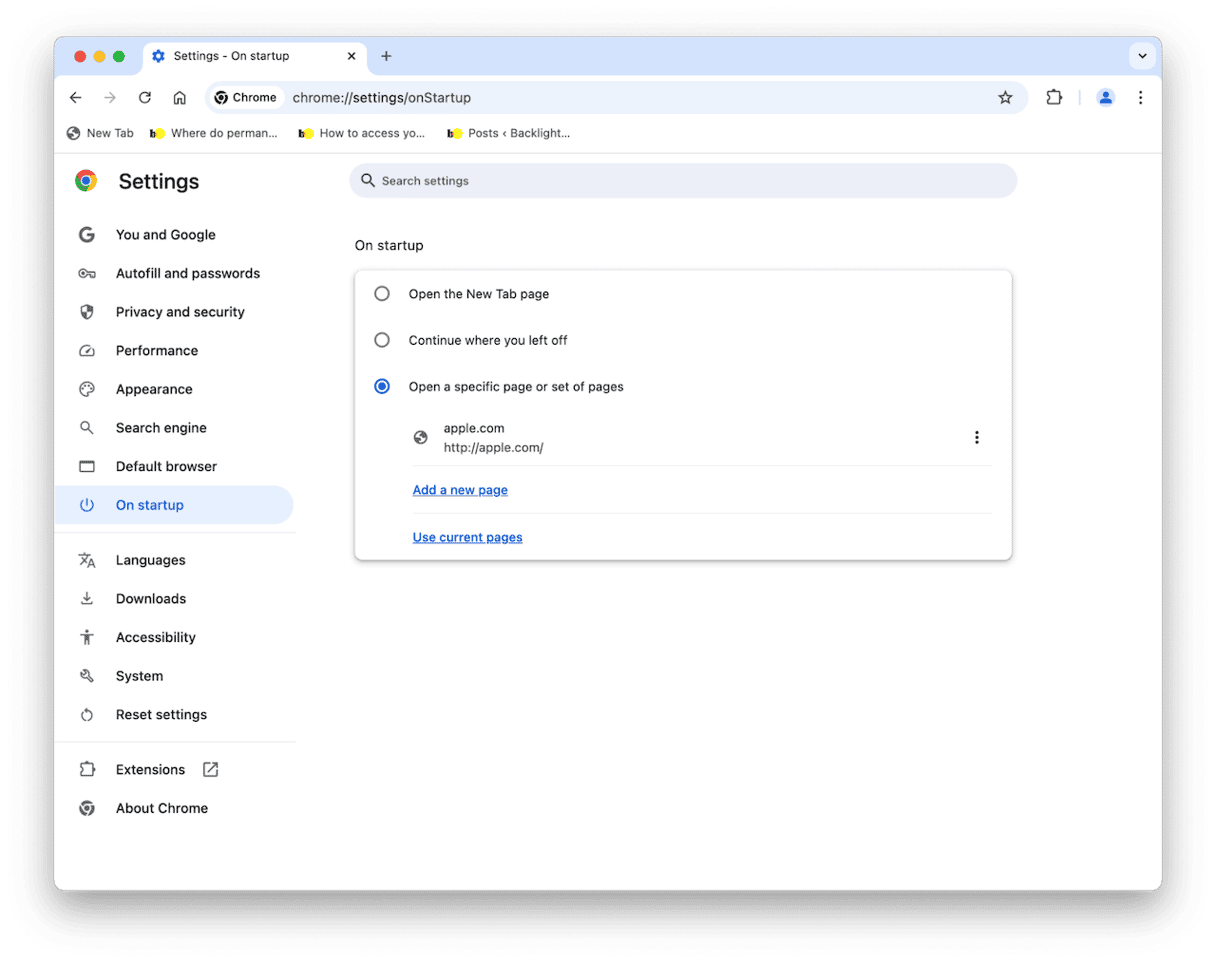Select 'Open the New Tab page' radio

coord(382,294)
